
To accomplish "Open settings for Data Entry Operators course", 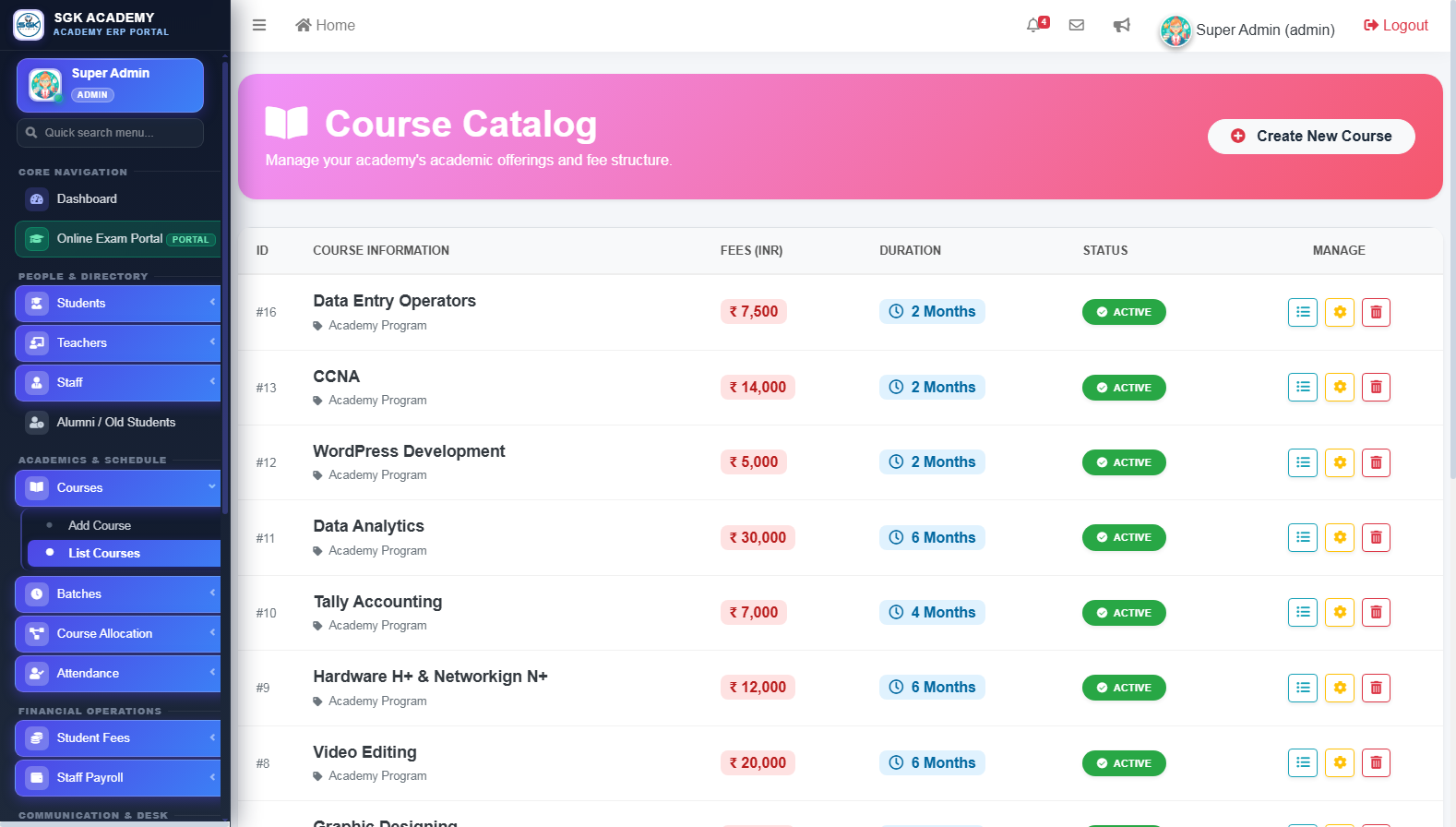I will [1340, 312].
